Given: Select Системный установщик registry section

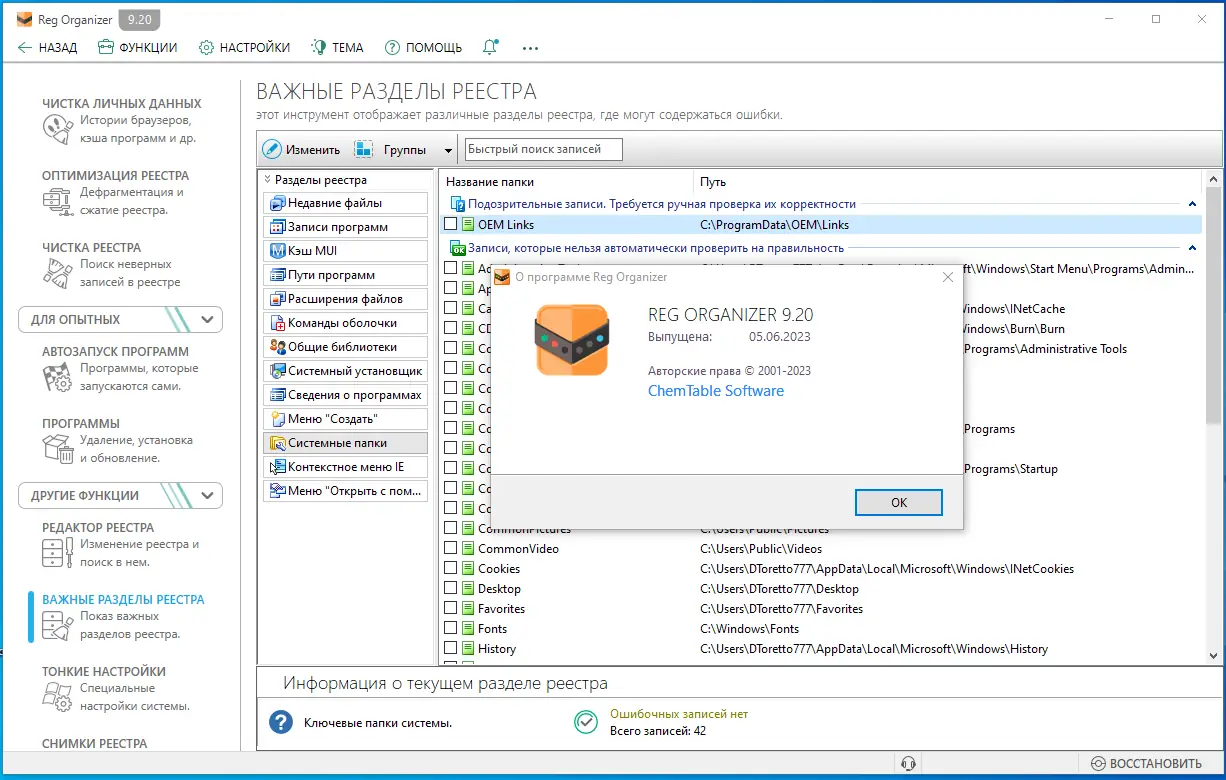Looking at the screenshot, I should (345, 371).
